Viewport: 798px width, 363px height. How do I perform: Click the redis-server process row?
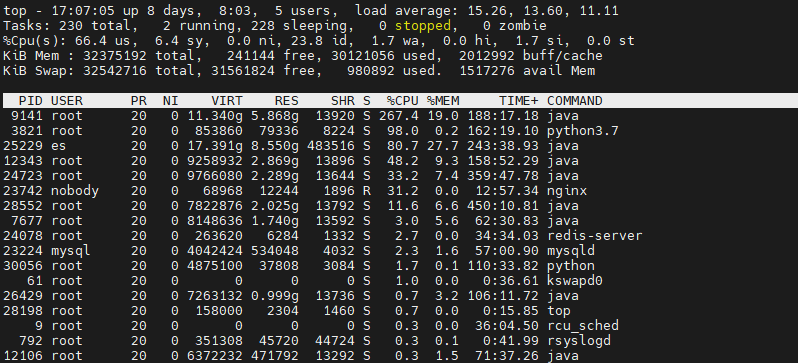tap(399, 236)
